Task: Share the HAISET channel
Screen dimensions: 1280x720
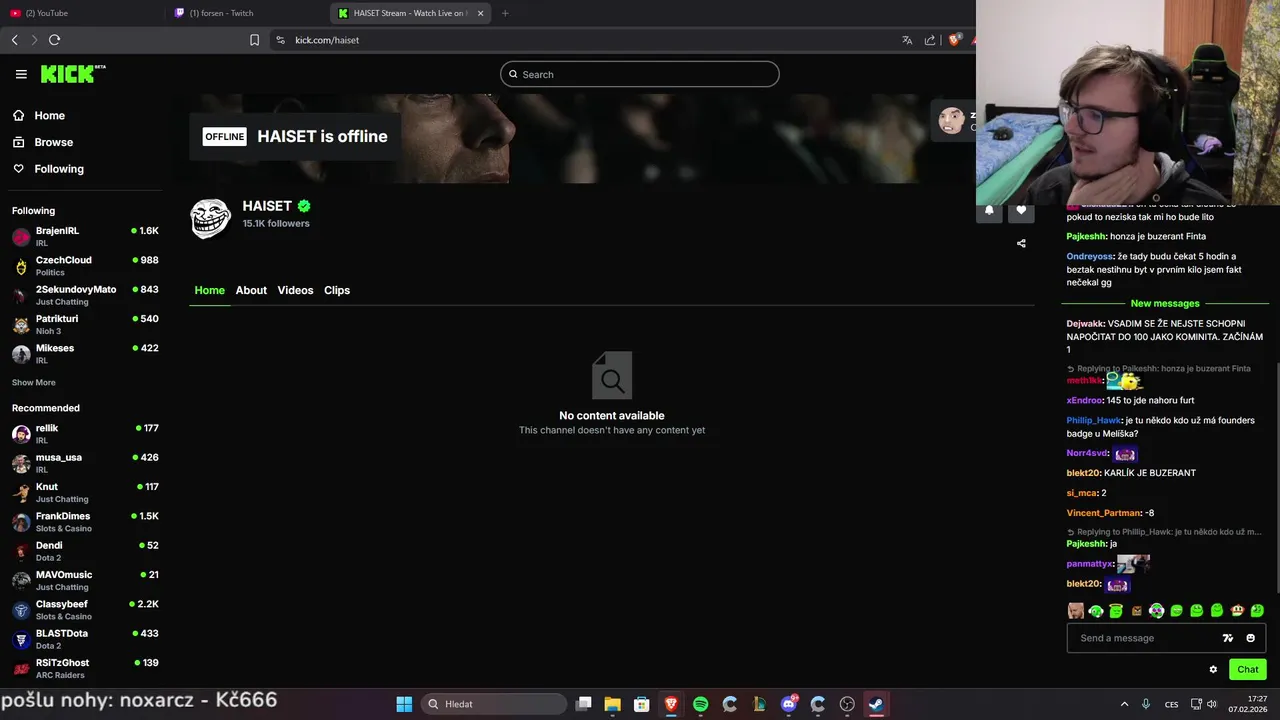Action: click(1021, 243)
